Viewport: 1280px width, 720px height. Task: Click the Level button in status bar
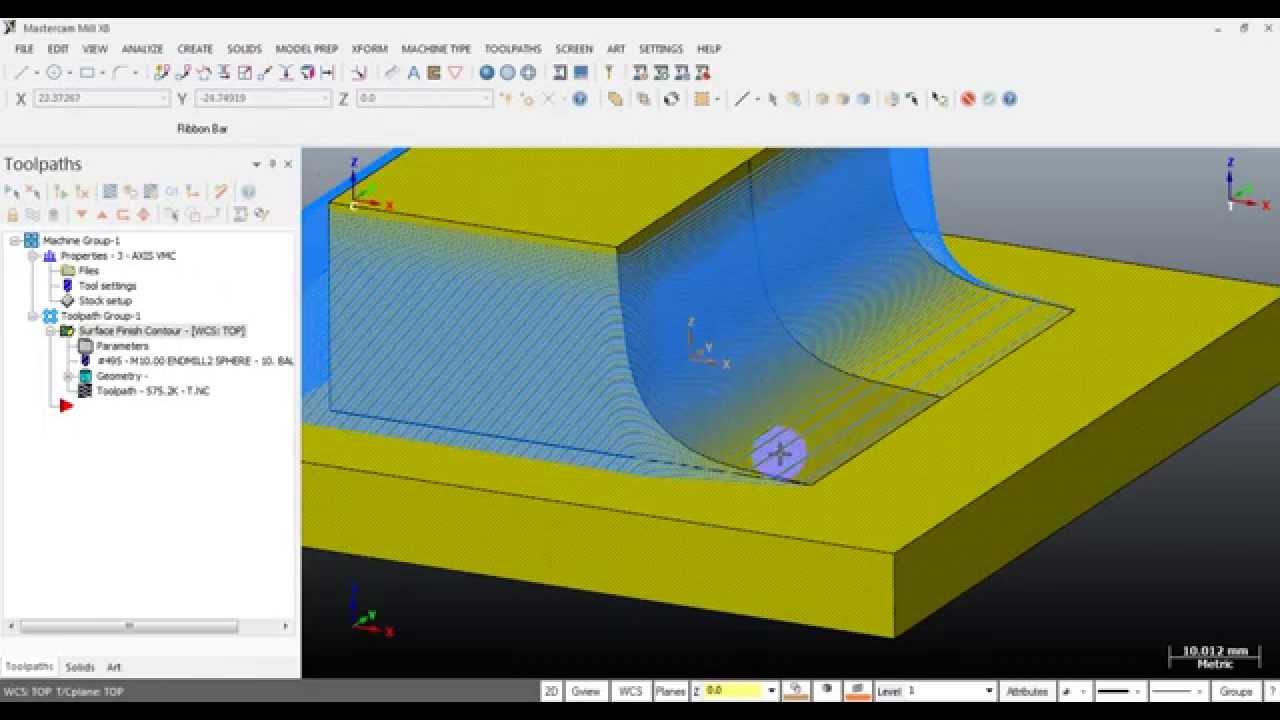pos(889,691)
